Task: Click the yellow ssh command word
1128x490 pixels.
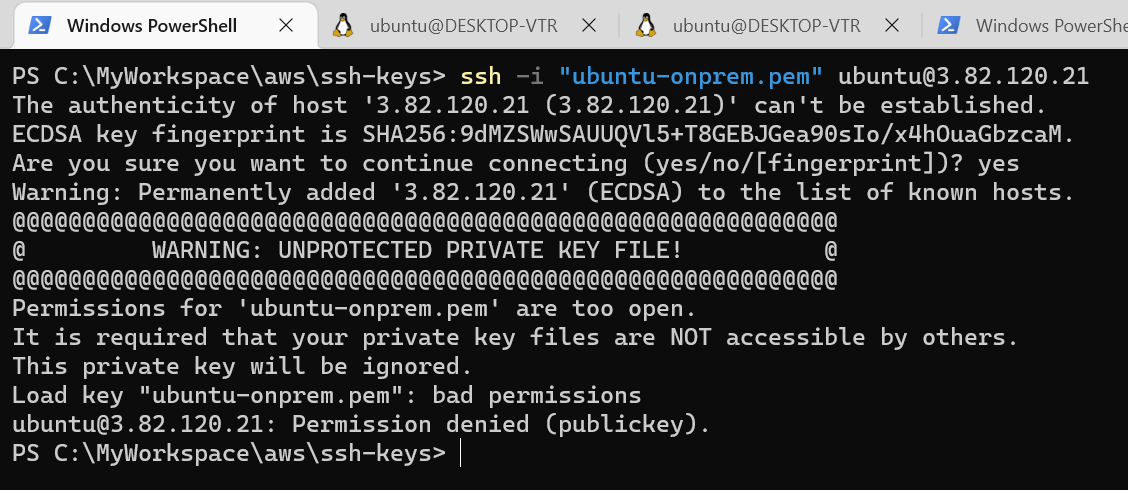Action: pos(481,76)
